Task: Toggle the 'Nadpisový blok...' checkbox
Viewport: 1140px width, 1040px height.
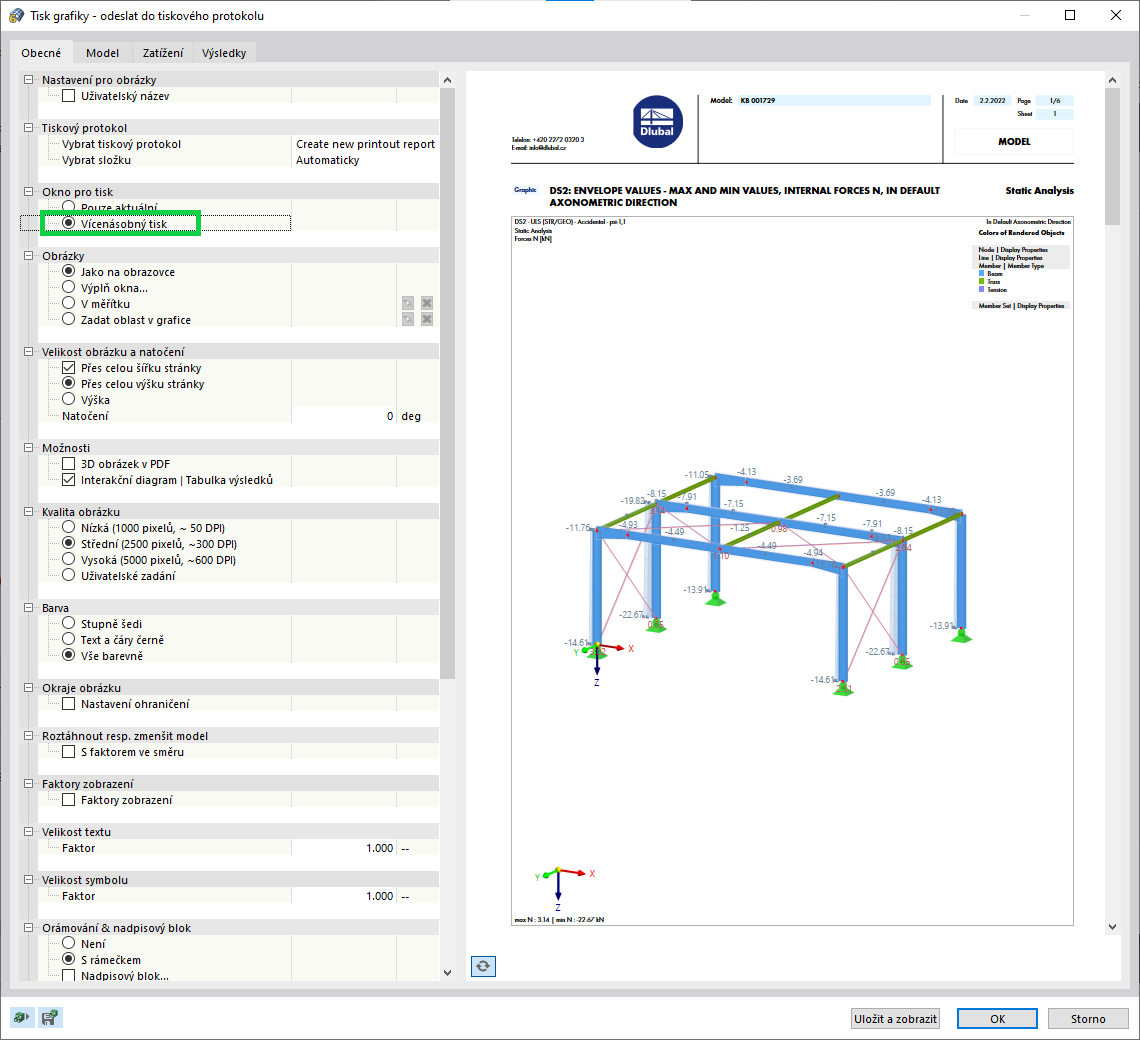Action: 68,975
